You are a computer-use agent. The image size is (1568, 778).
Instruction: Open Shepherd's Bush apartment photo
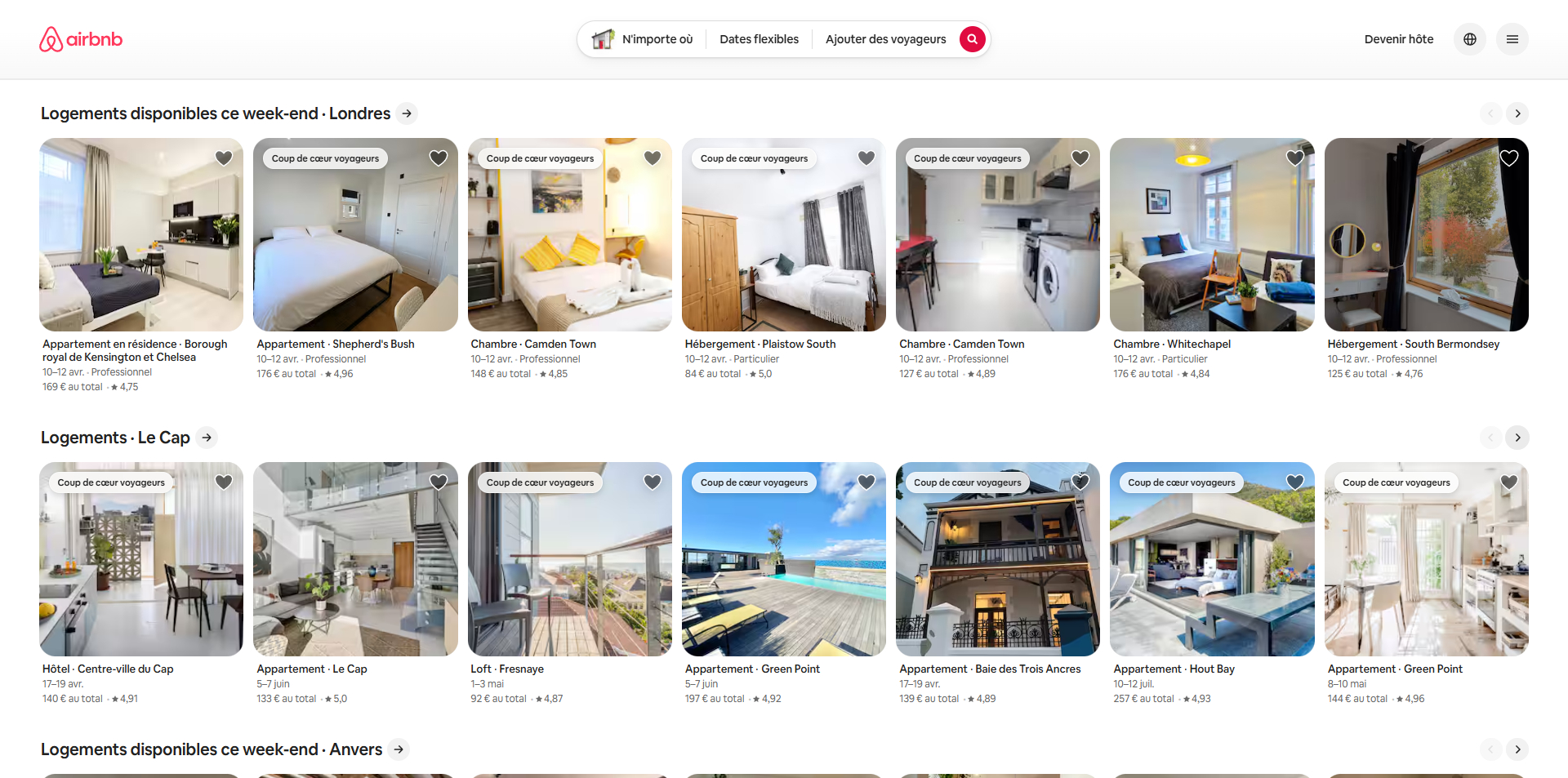click(355, 235)
